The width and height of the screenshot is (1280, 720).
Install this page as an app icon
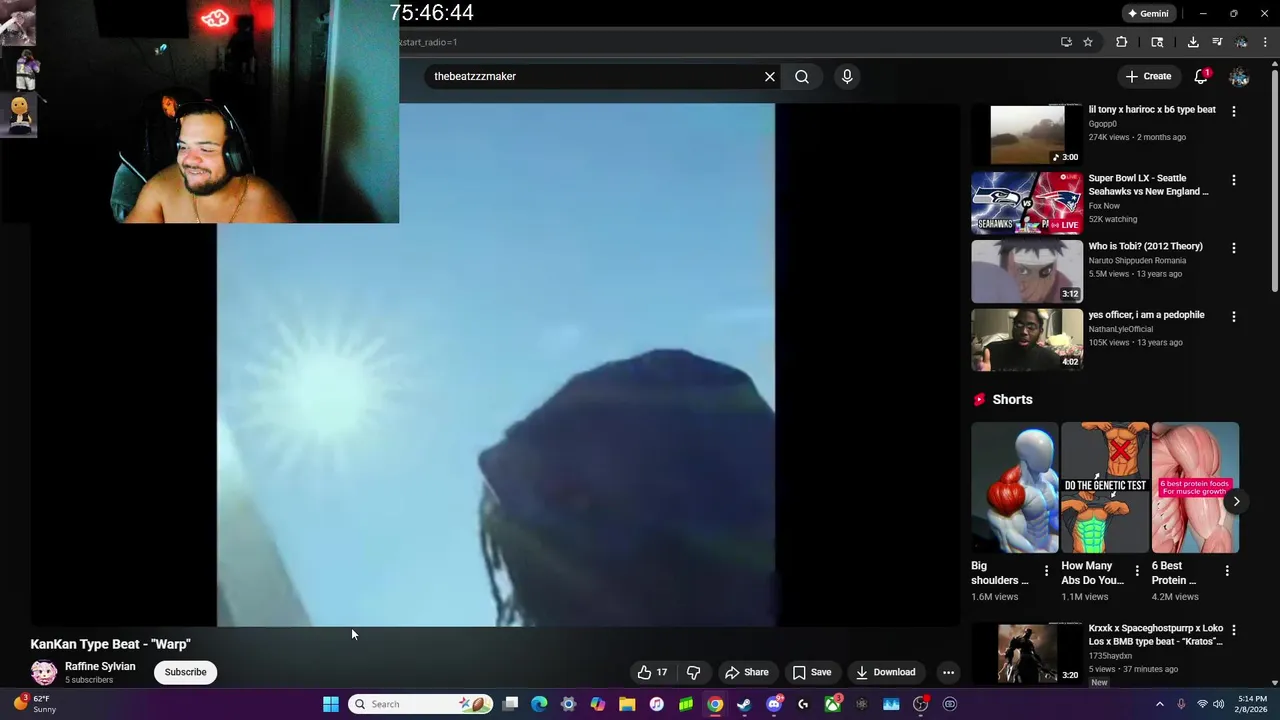1066,42
